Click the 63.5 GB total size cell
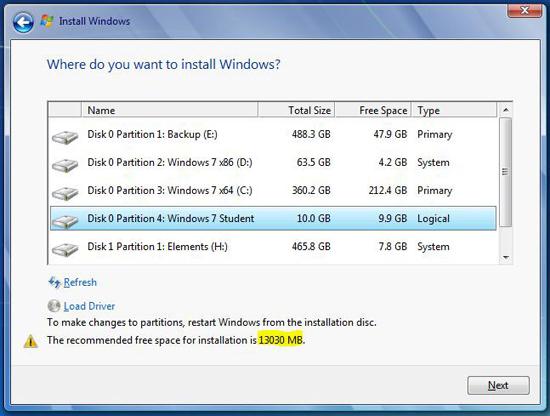The image size is (550, 416). click(x=314, y=162)
